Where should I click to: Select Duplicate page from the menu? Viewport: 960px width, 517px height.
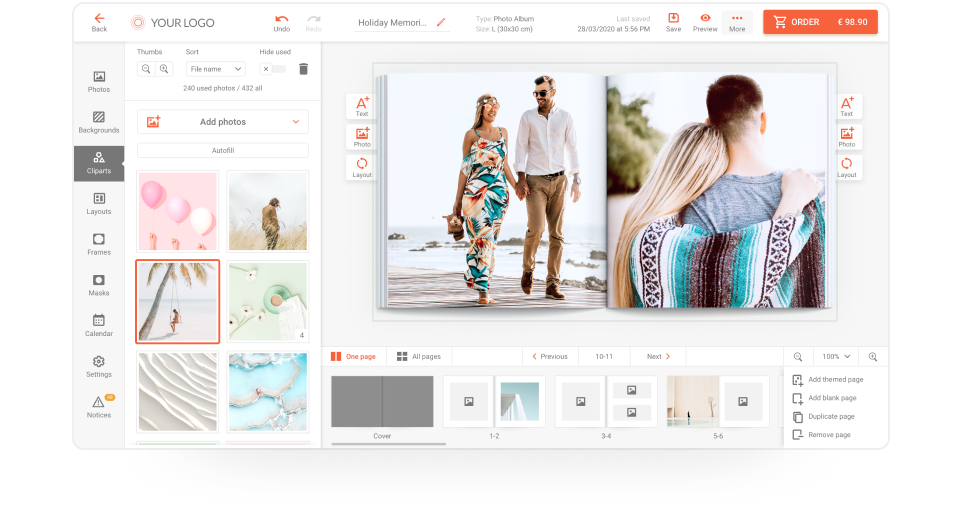(830, 416)
